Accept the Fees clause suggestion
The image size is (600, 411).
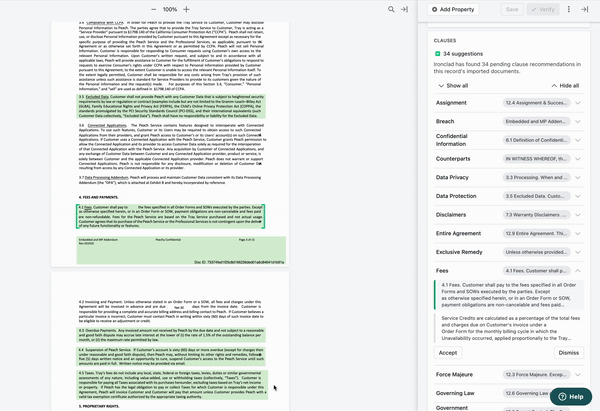pos(448,353)
